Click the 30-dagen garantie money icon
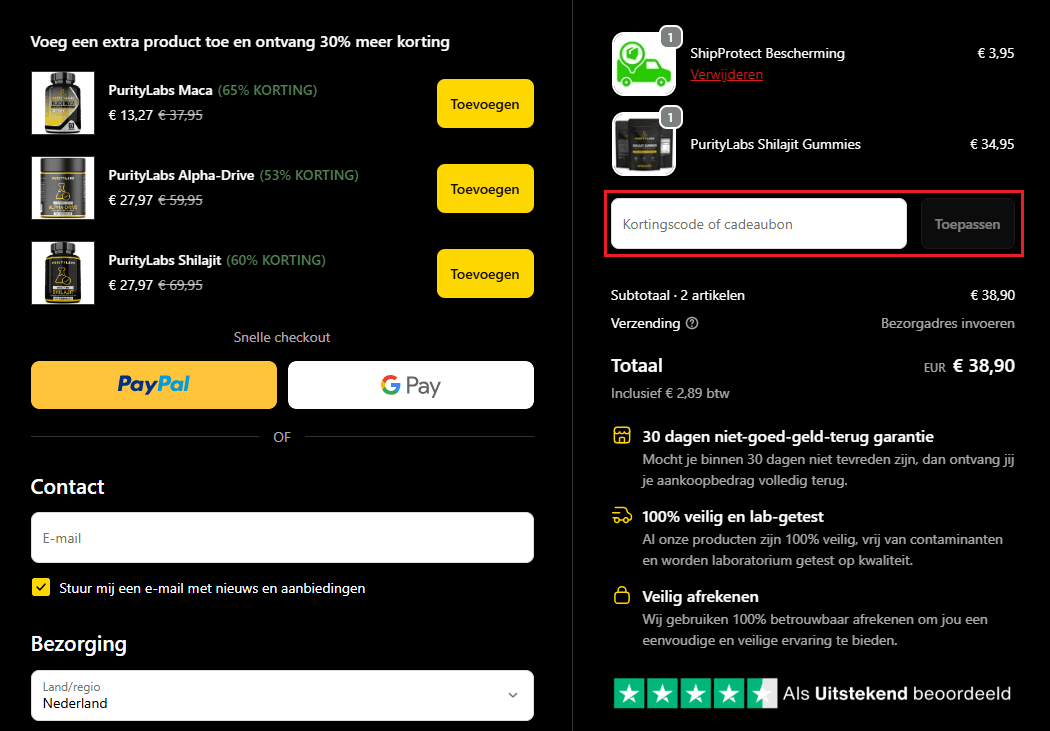 [x=621, y=436]
